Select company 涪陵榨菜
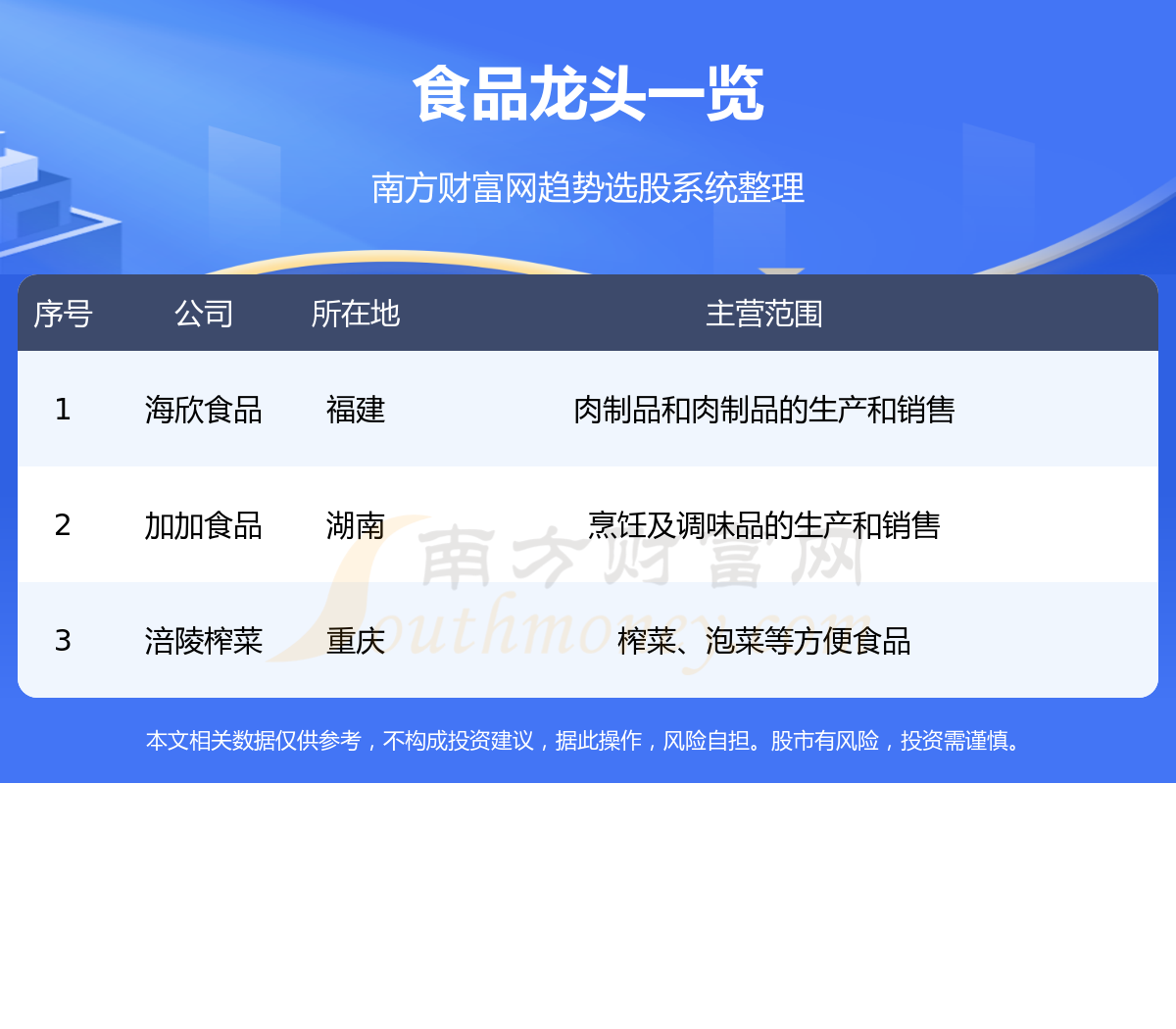Screen dimensions: 1176x1029 click(x=204, y=641)
